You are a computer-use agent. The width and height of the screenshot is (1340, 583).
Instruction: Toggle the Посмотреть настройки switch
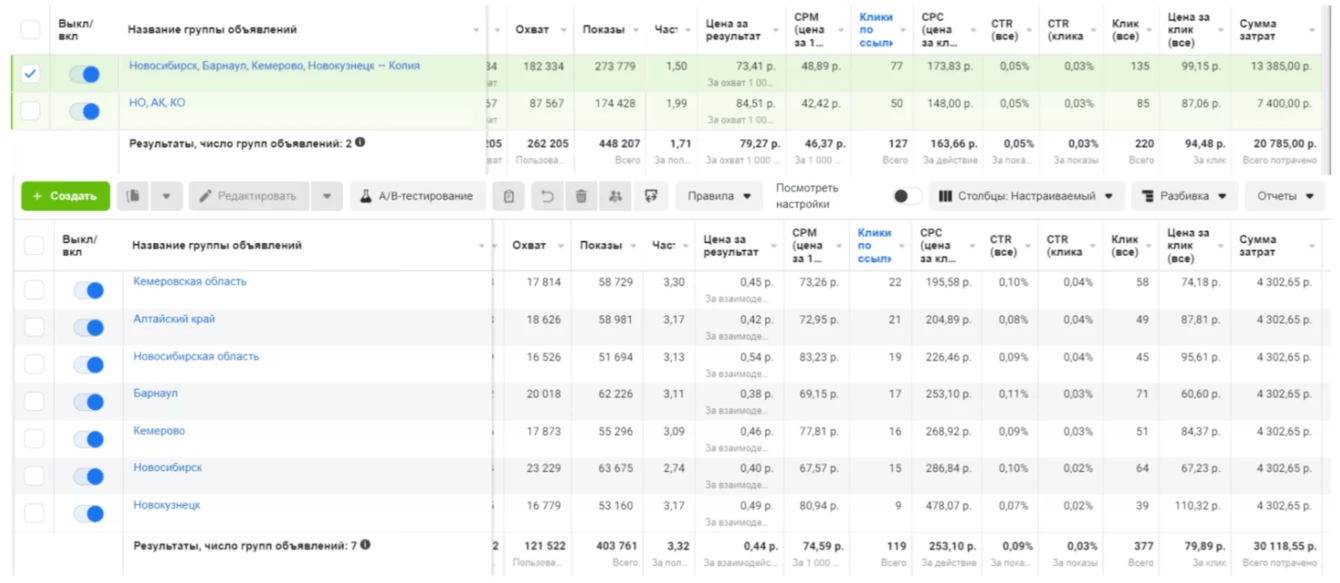pos(906,197)
